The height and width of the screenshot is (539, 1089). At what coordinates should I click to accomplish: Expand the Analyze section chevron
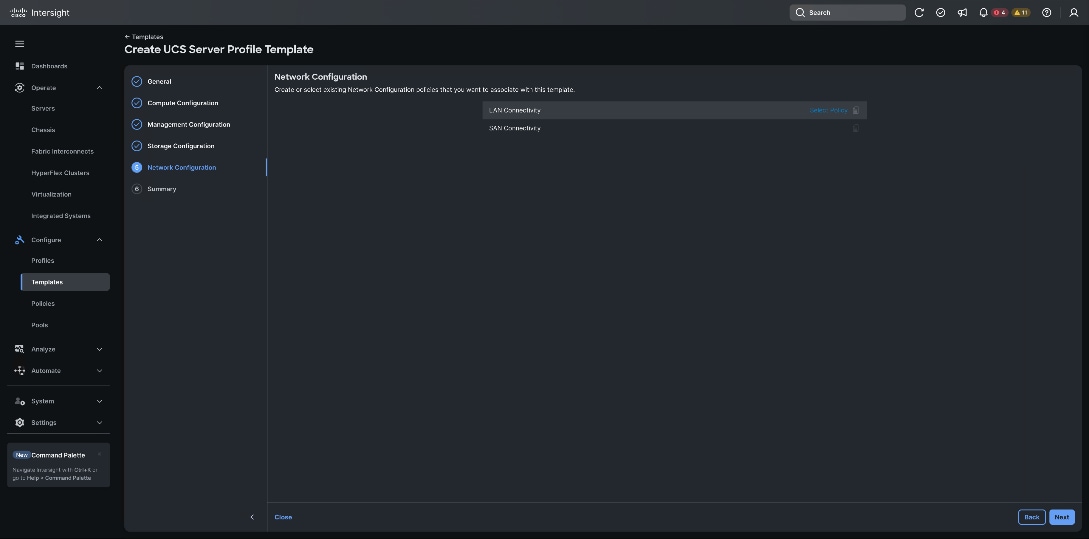[x=99, y=349]
